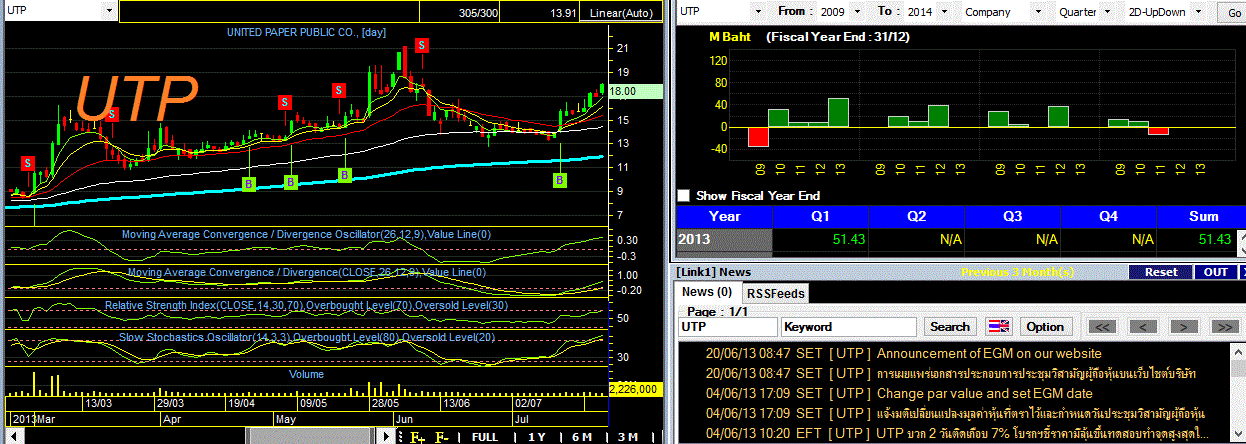
Task: Click the red 2009 Q1 loss bar
Action: [x=758, y=136]
